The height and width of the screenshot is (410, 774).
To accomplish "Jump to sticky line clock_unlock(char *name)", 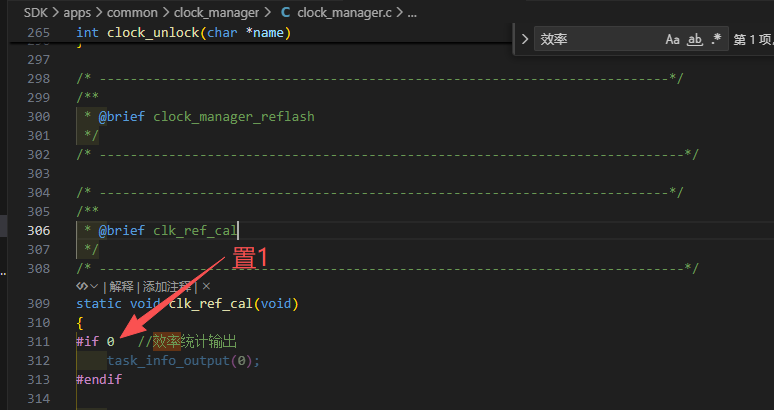I will [199, 33].
